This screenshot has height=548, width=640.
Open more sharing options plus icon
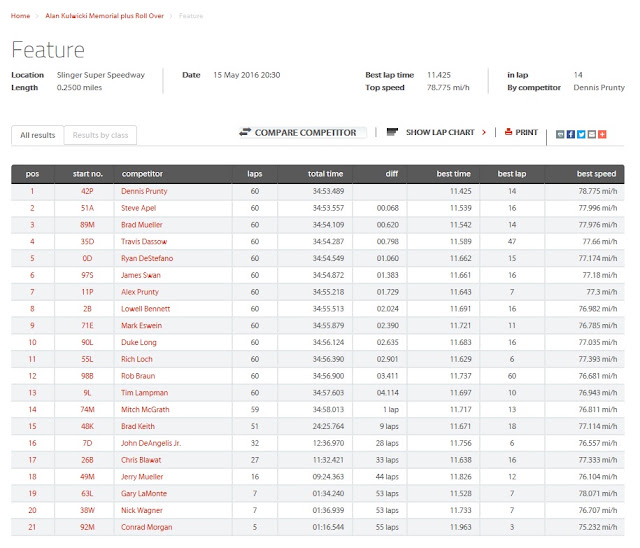pos(602,134)
